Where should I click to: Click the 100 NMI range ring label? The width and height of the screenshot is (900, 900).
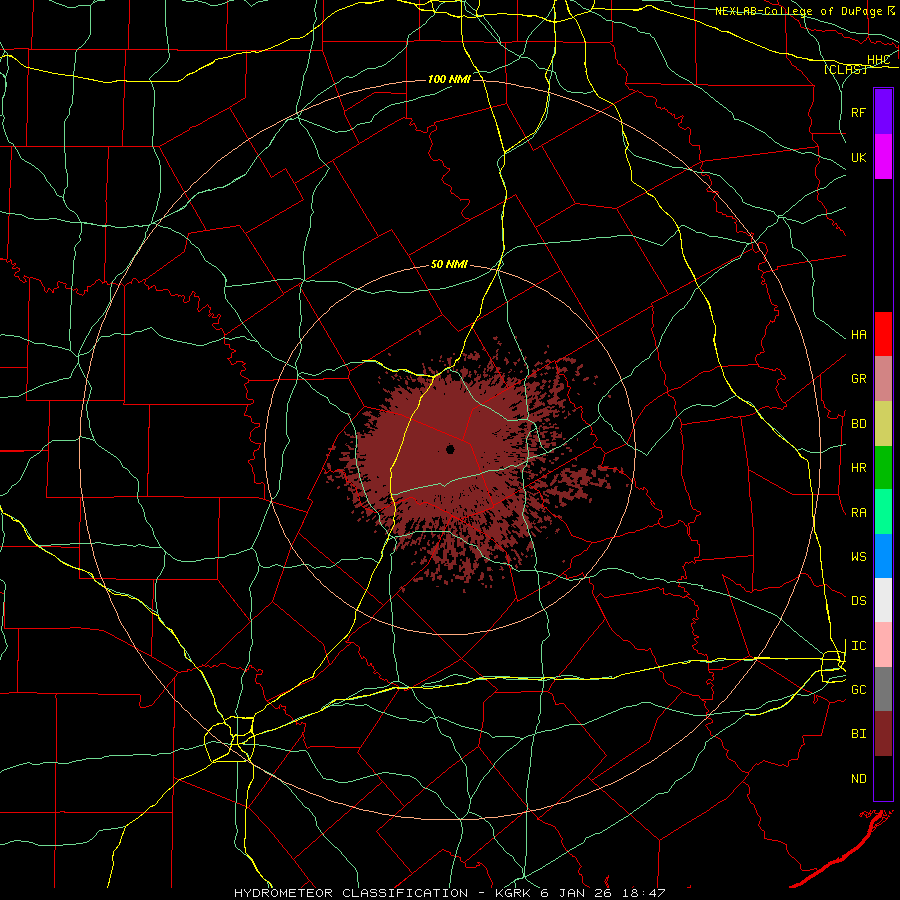click(449, 79)
